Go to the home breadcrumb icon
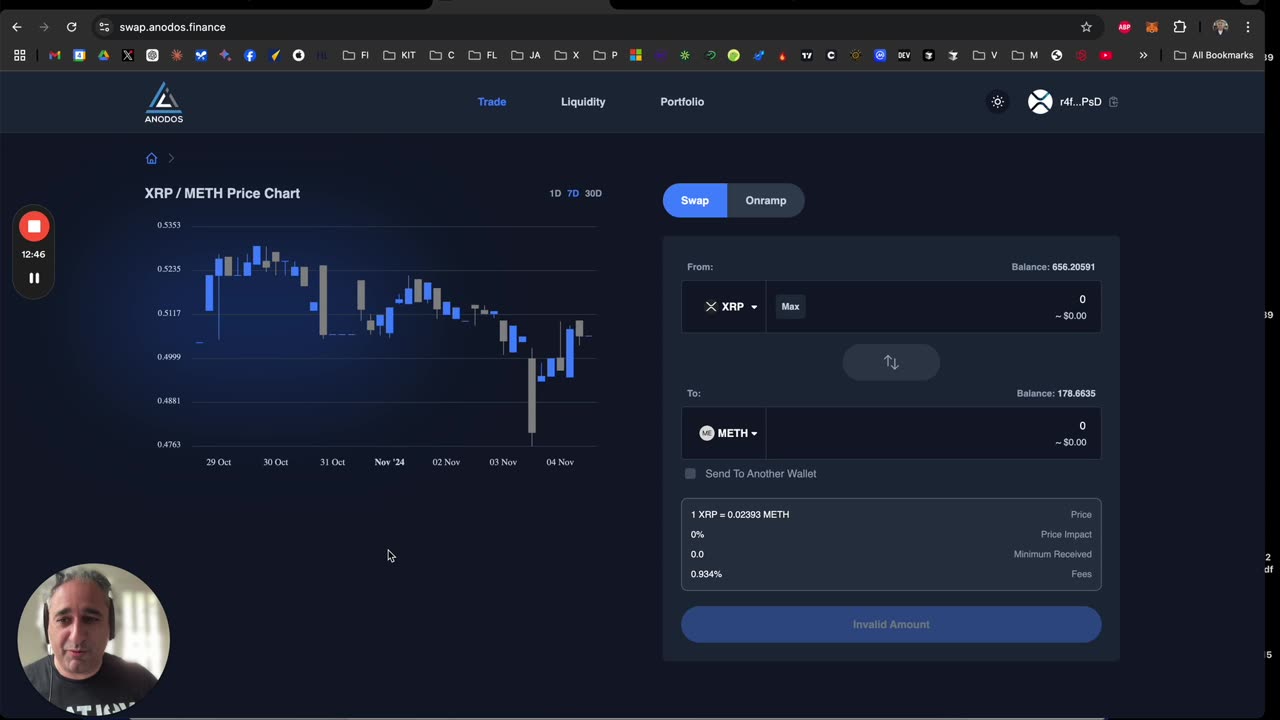Image resolution: width=1280 pixels, height=720 pixels. (x=151, y=158)
